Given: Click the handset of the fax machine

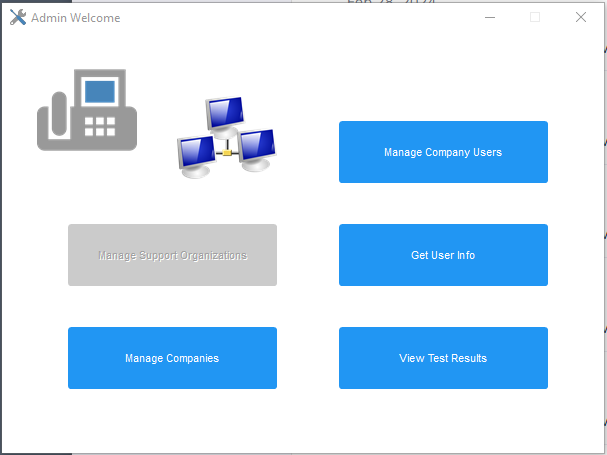Looking at the screenshot, I should click(x=50, y=115).
